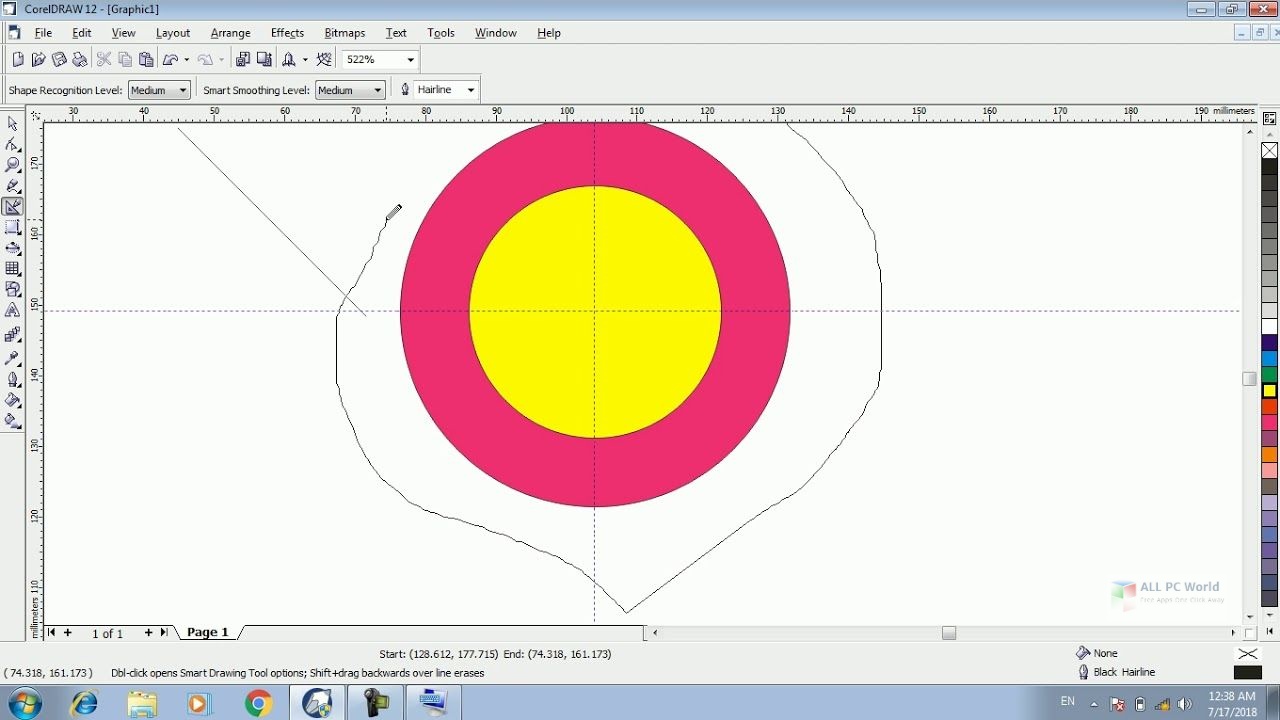Open the Windows Start button
This screenshot has width=1280, height=720.
(24, 703)
